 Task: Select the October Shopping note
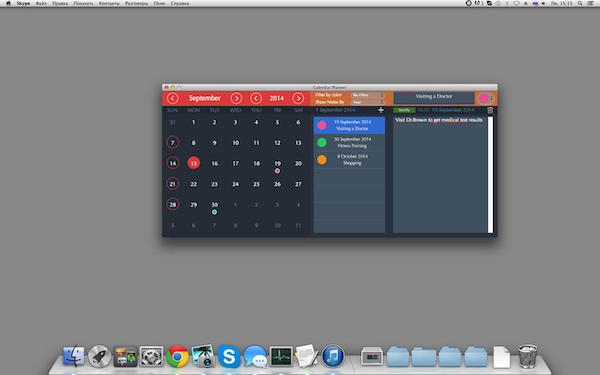pos(349,160)
